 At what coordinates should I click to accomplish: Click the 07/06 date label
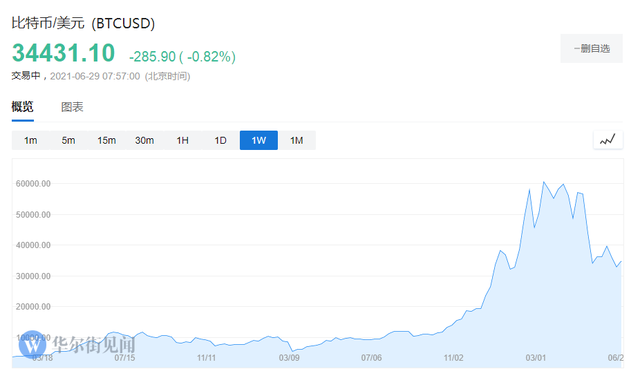point(371,358)
